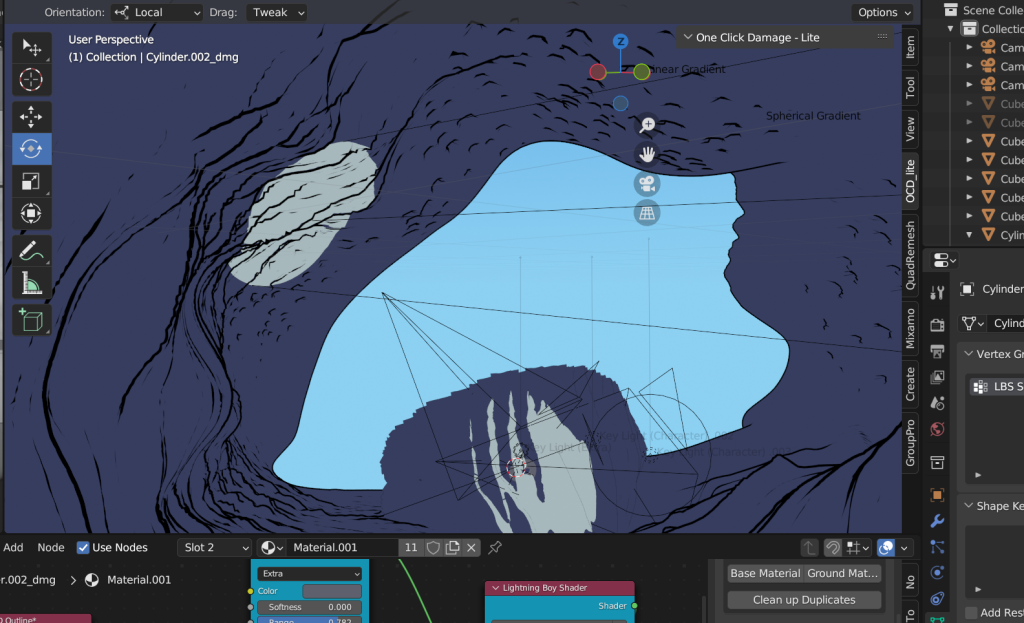Open the Object properties orange square icon

click(x=937, y=494)
